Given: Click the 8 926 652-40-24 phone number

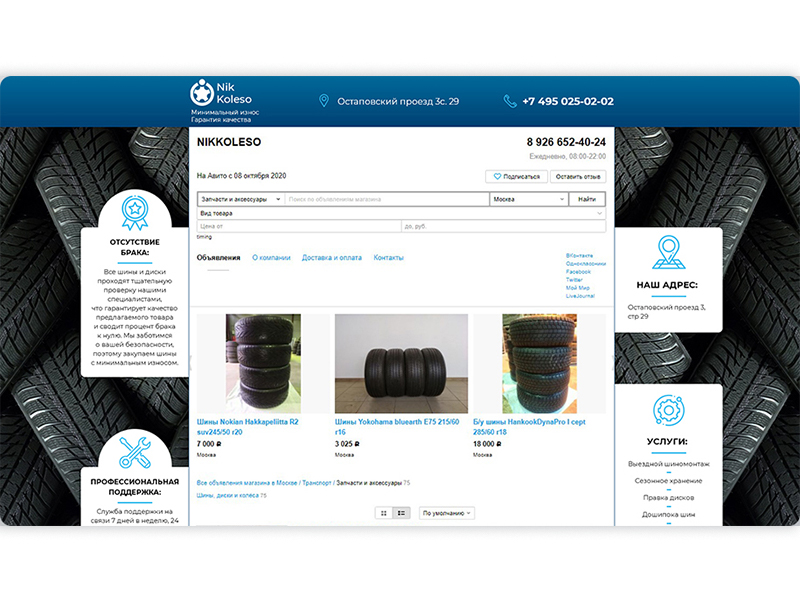Looking at the screenshot, I should pos(566,142).
